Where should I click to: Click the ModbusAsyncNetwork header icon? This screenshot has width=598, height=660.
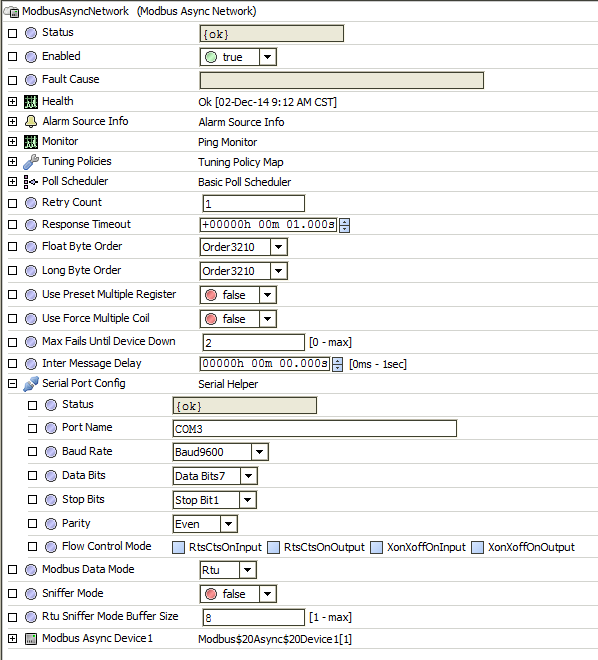pos(11,12)
